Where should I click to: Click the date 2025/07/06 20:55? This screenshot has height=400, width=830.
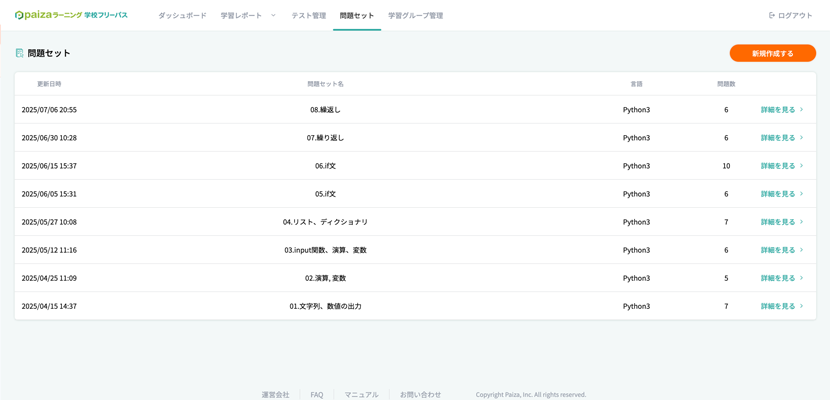click(49, 110)
